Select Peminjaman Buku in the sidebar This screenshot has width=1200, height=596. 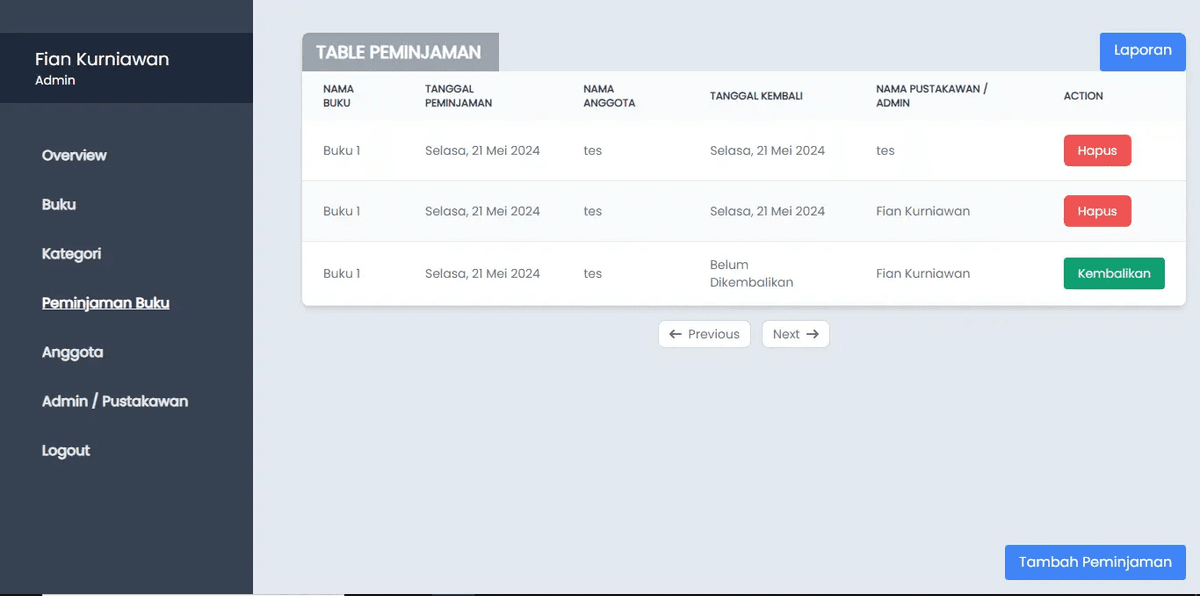coord(105,303)
